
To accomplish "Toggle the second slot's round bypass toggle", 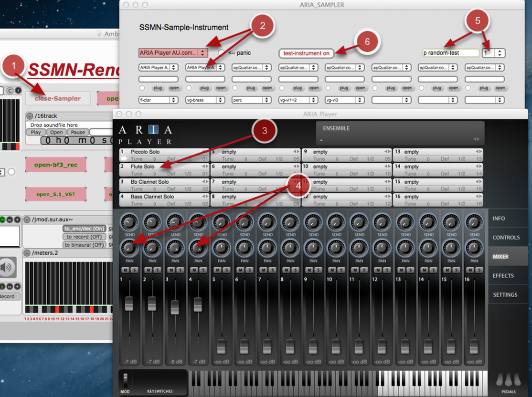I will (189, 88).
